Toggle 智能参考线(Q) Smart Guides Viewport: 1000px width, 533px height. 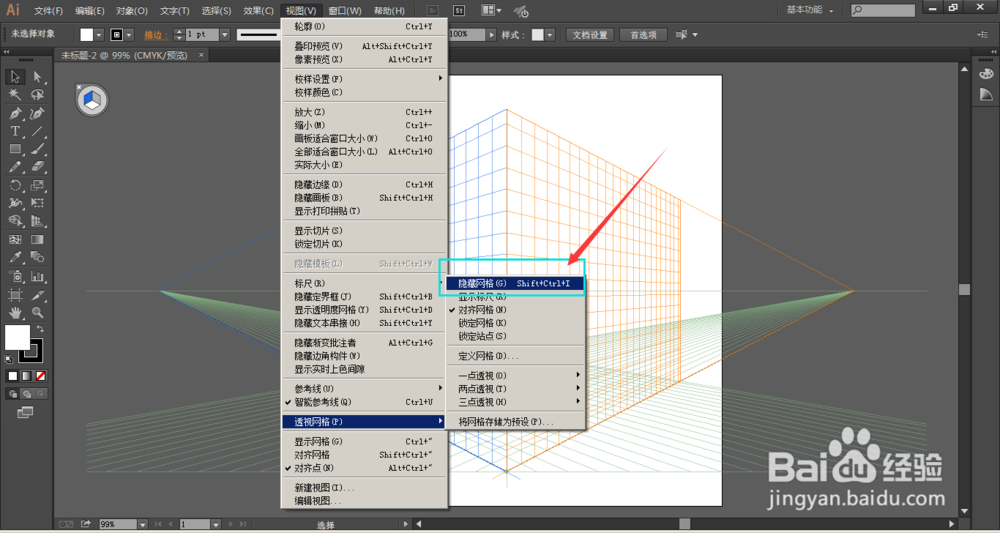click(x=364, y=402)
